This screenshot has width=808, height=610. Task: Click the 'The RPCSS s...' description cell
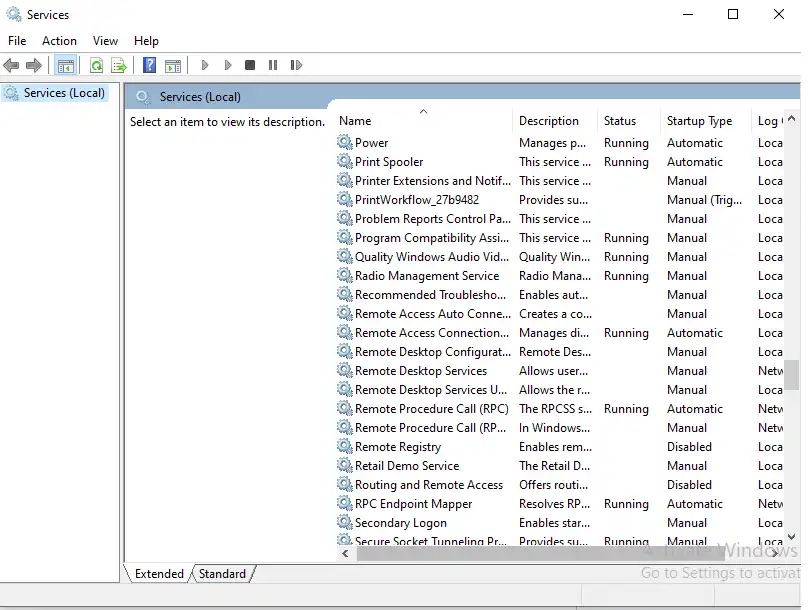(556, 409)
